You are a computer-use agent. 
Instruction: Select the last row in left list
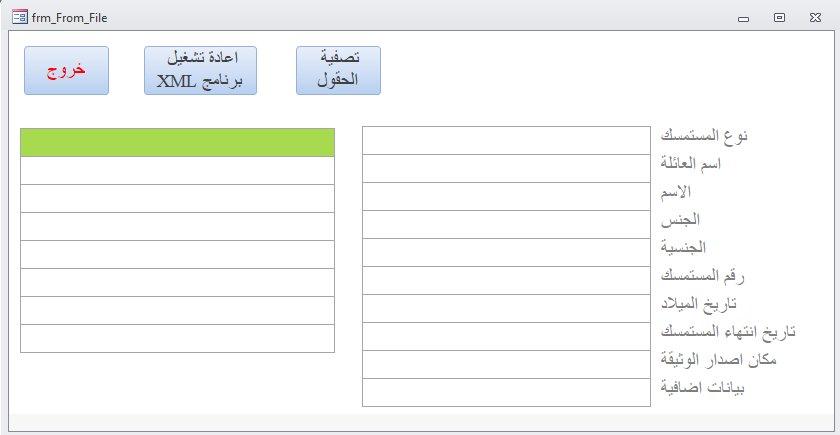click(177, 339)
